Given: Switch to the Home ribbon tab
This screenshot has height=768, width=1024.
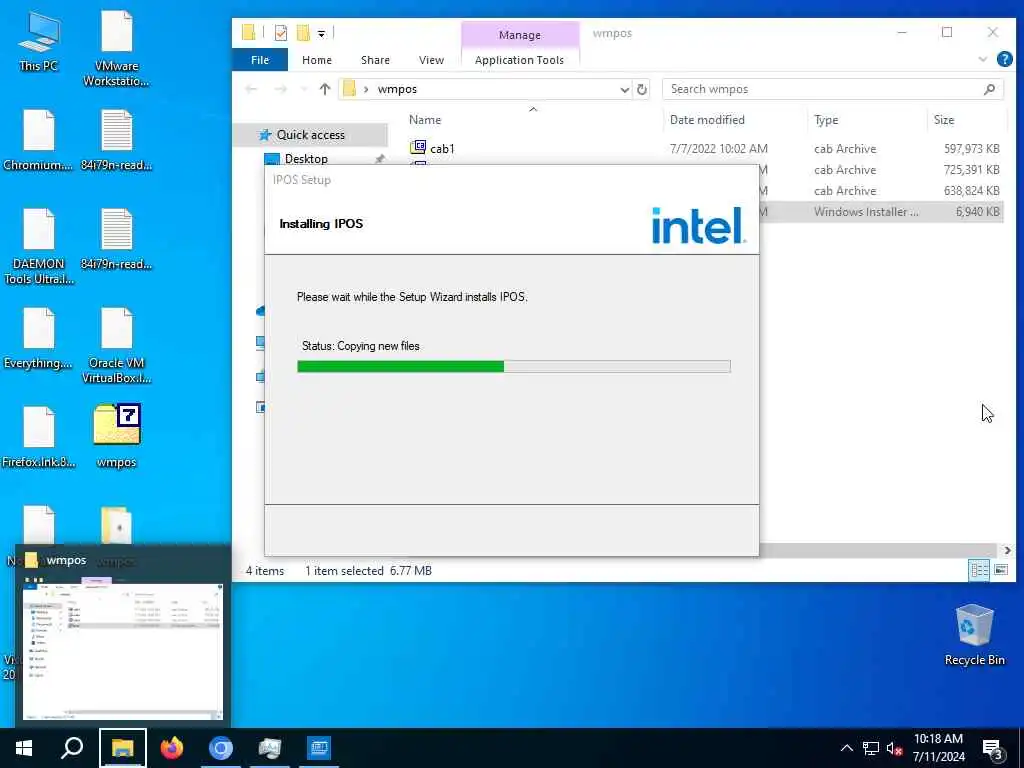Looking at the screenshot, I should pos(317,59).
